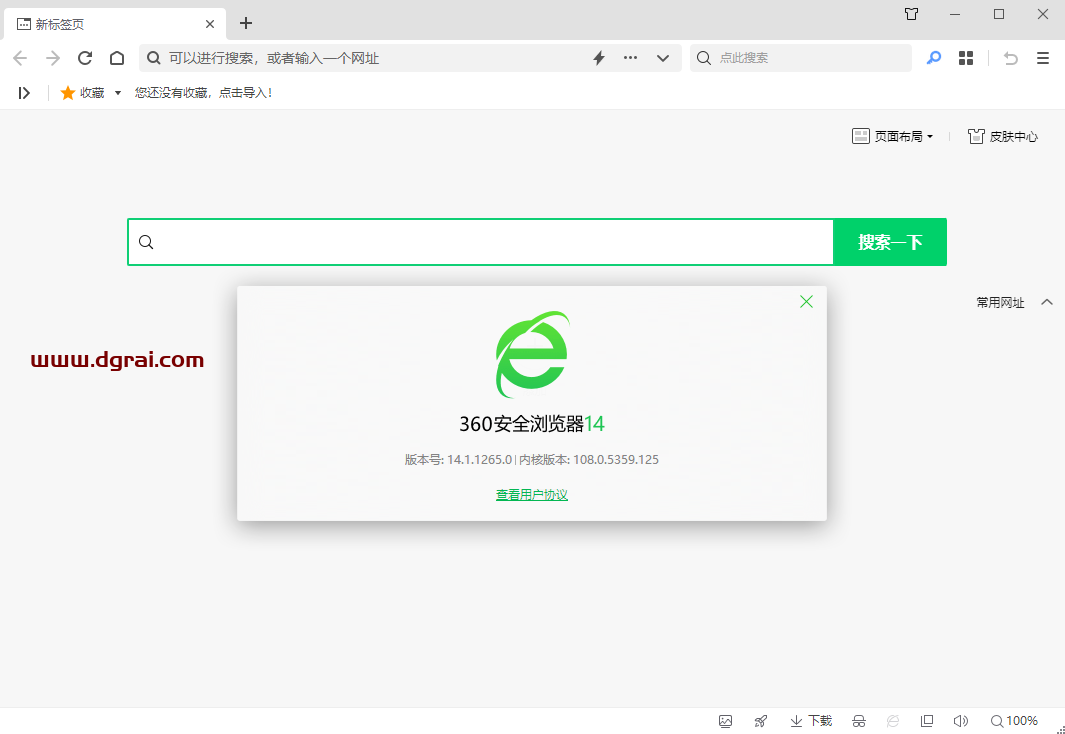This screenshot has height=734, width=1065.
Task: Toggle the sidebar panel icon
Action: click(24, 93)
